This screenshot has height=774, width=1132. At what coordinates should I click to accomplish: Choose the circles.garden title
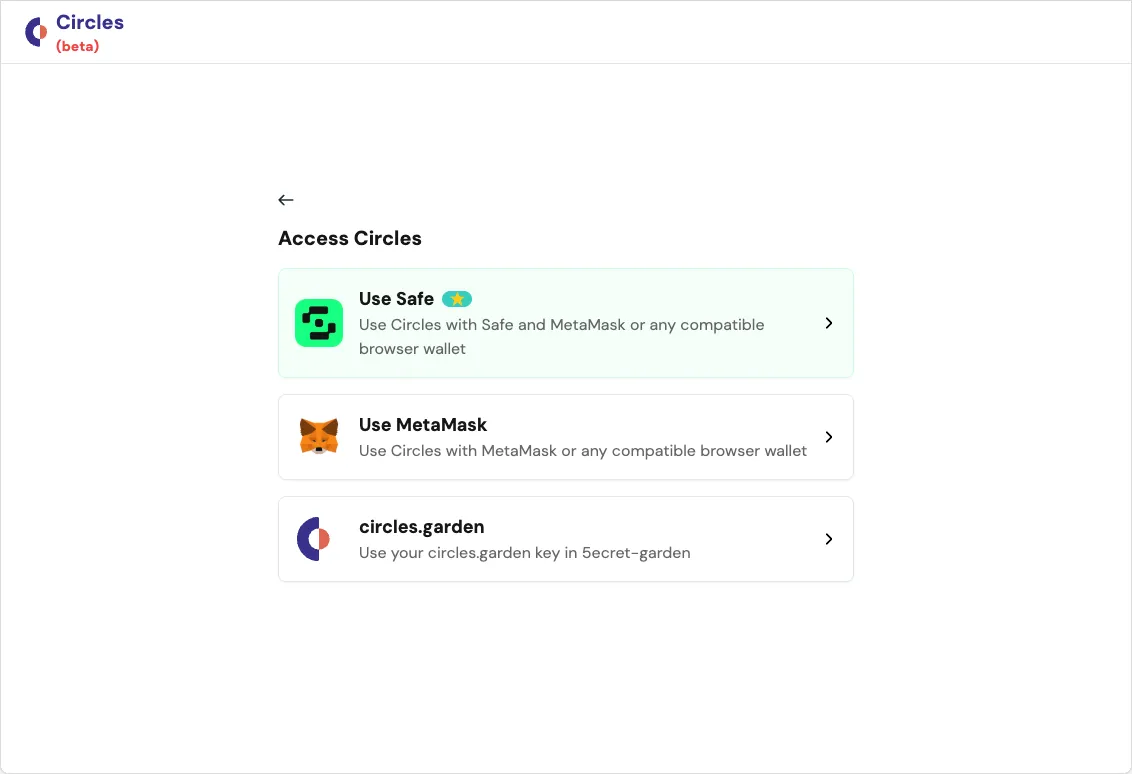coord(421,527)
